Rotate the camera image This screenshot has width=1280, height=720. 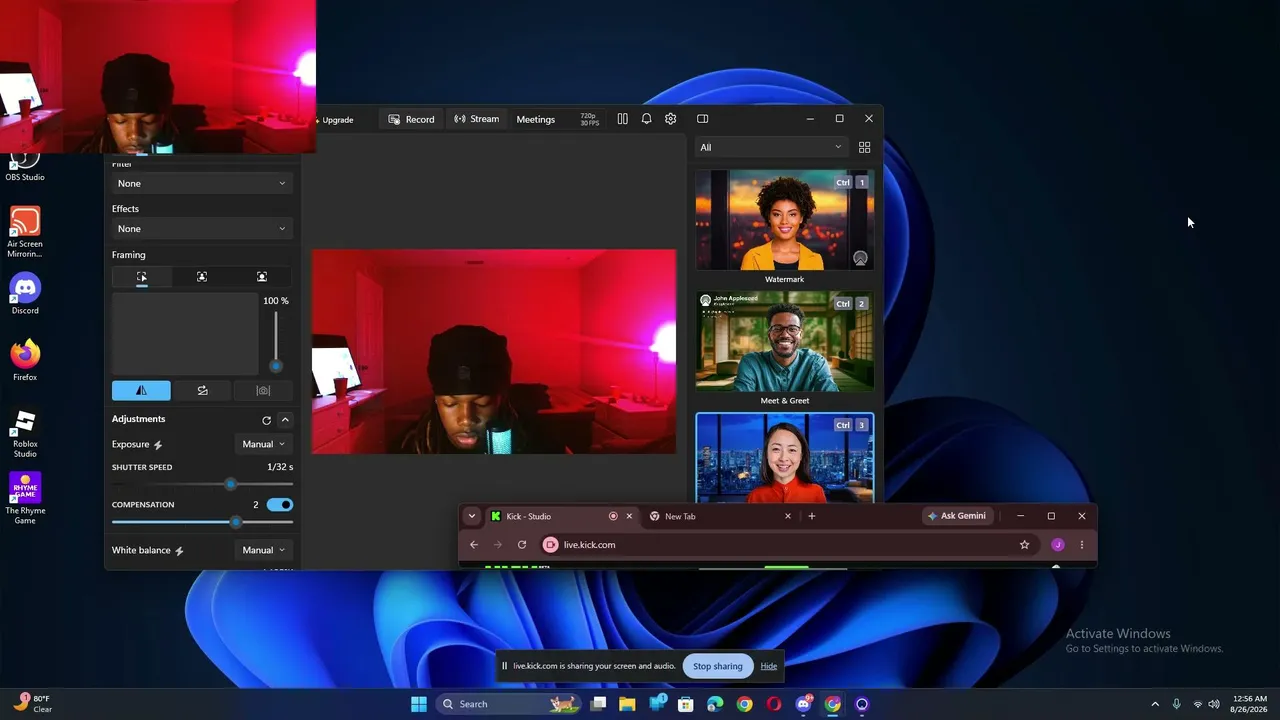pyautogui.click(x=202, y=391)
